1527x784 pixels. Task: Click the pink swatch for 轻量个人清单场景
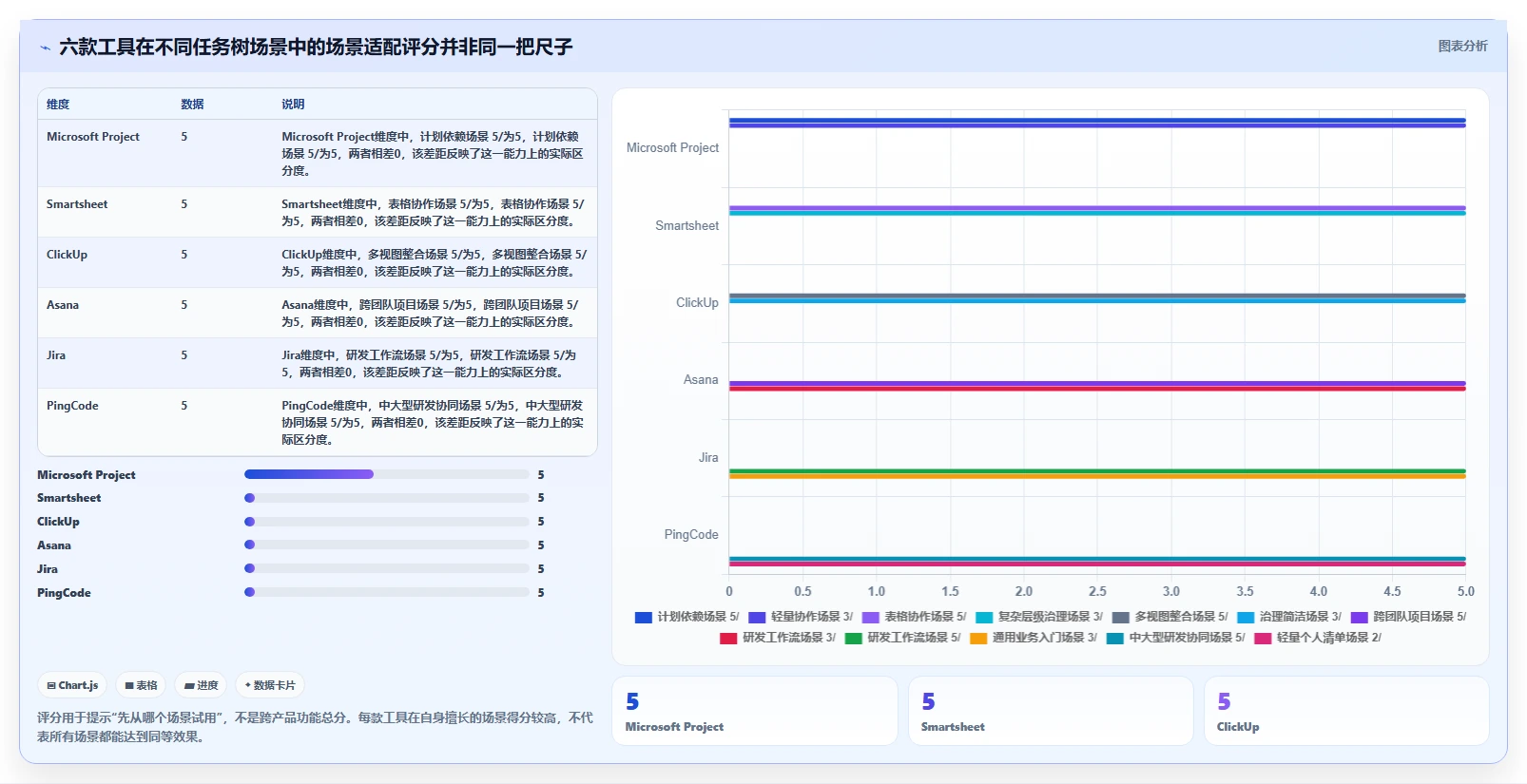tap(1263, 638)
